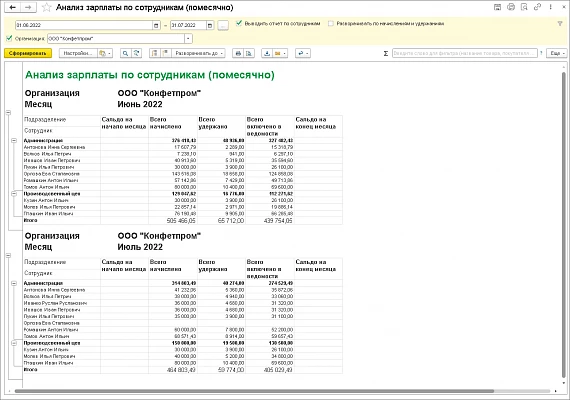
Task: Select the June total withheld cell '65 712,00'
Action: 221,221
